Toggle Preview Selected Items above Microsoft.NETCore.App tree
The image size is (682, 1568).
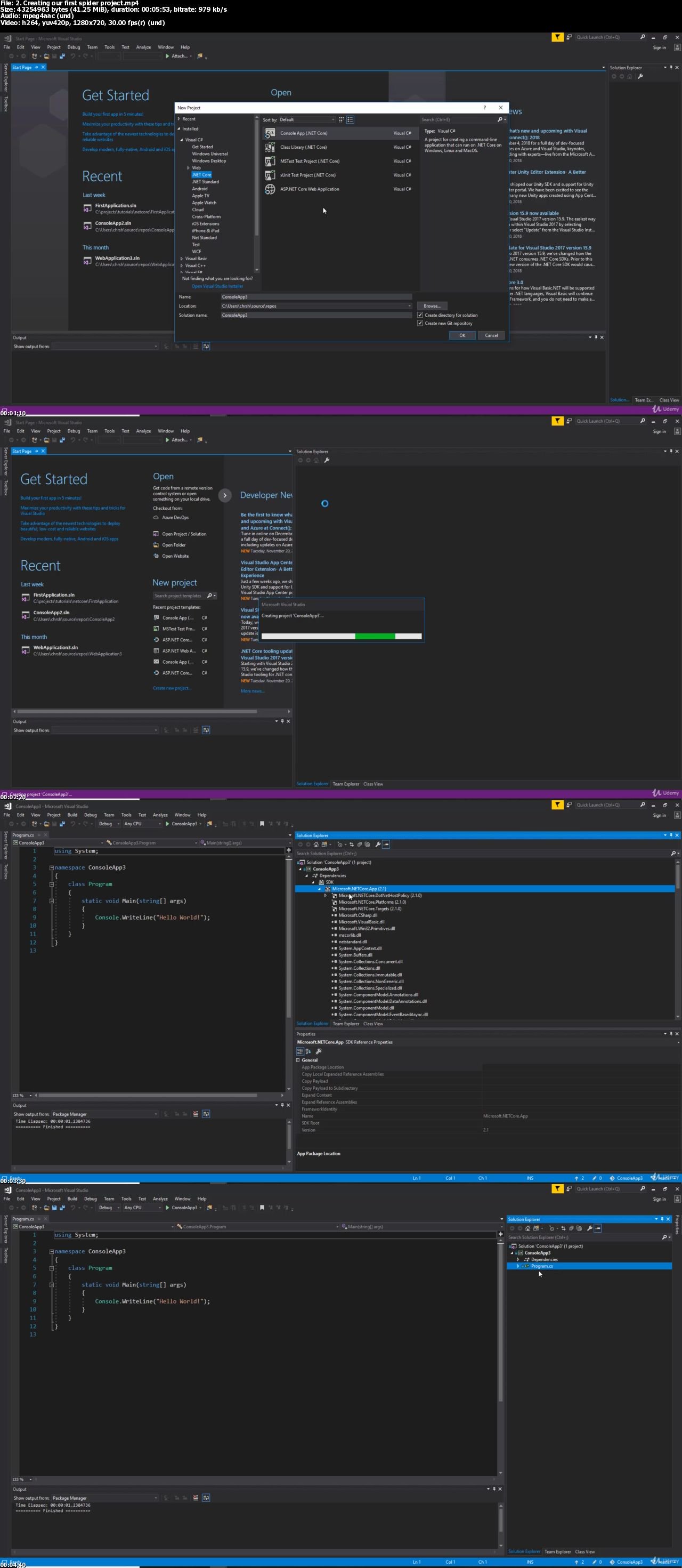(386, 845)
